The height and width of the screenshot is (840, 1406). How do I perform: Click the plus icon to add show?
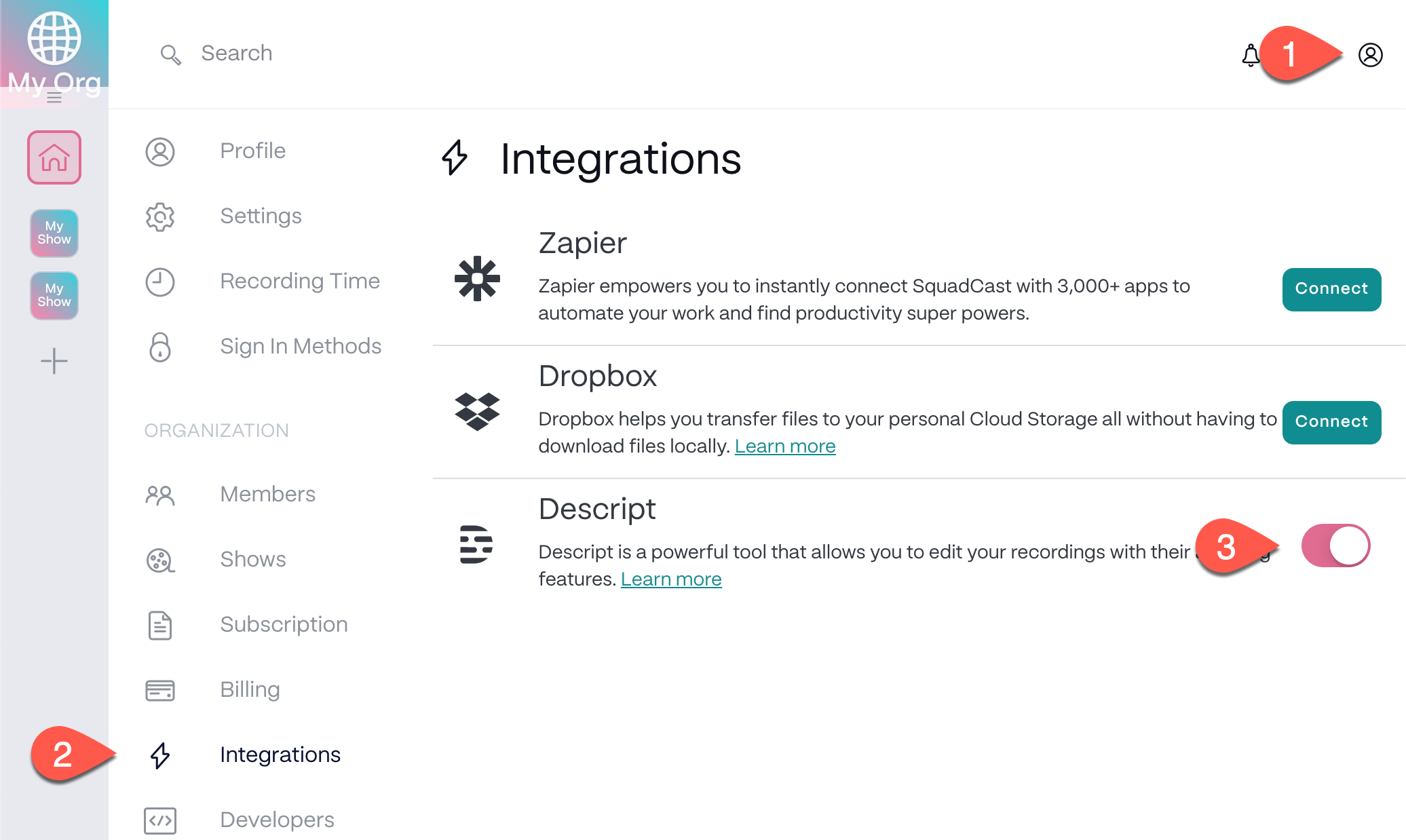click(x=54, y=361)
